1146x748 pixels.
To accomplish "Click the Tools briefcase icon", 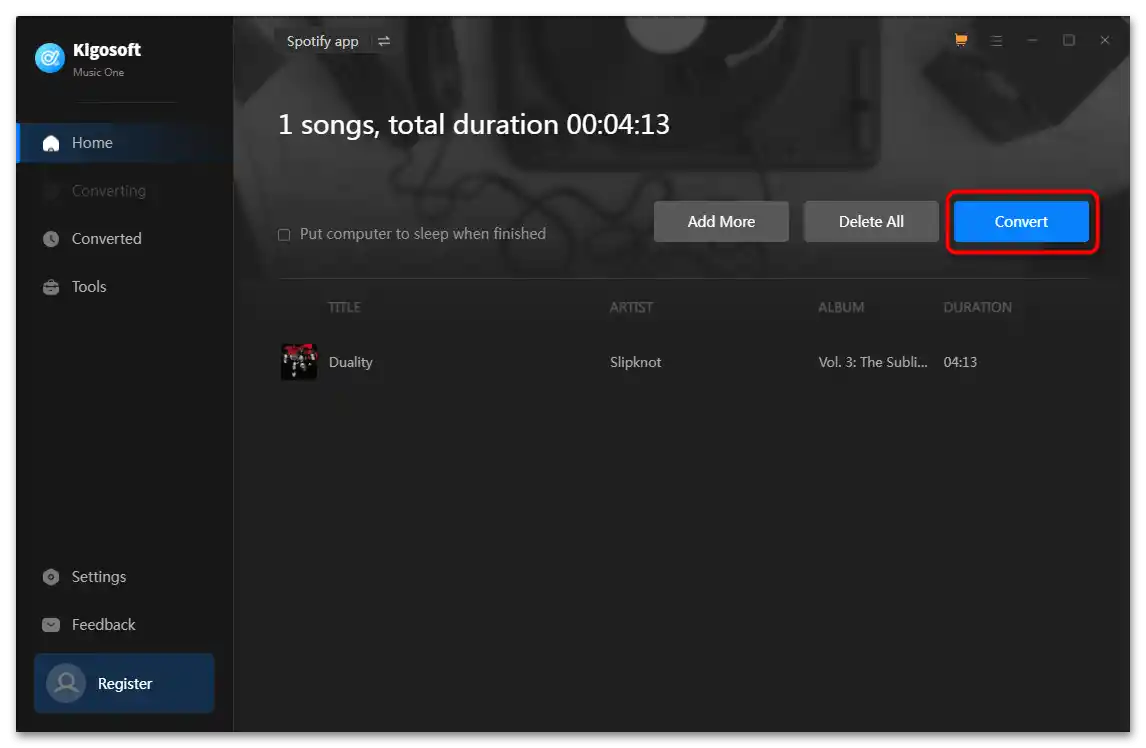I will point(50,287).
